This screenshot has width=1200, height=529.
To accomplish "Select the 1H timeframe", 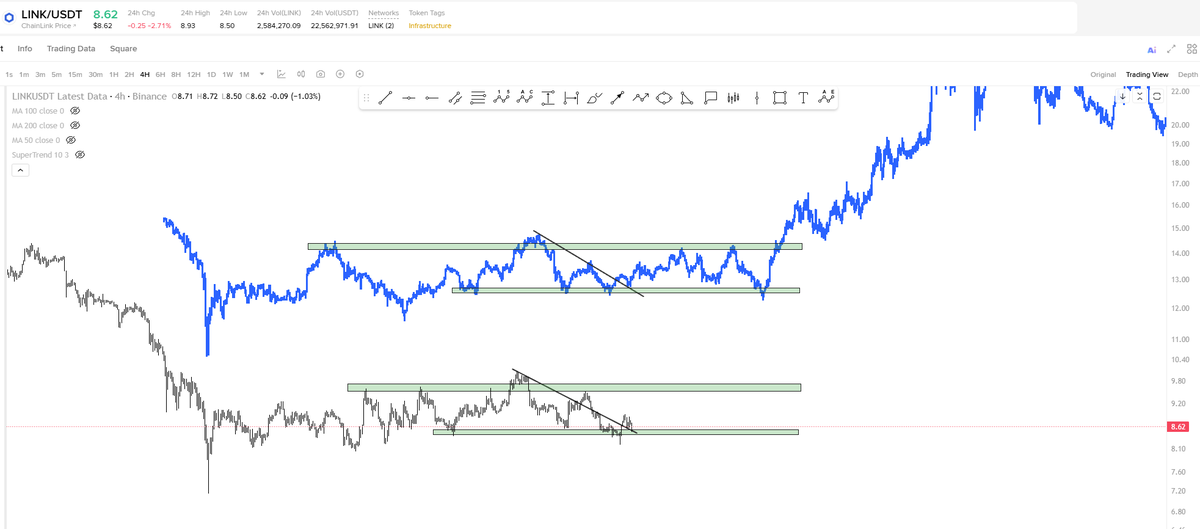I will (114, 74).
